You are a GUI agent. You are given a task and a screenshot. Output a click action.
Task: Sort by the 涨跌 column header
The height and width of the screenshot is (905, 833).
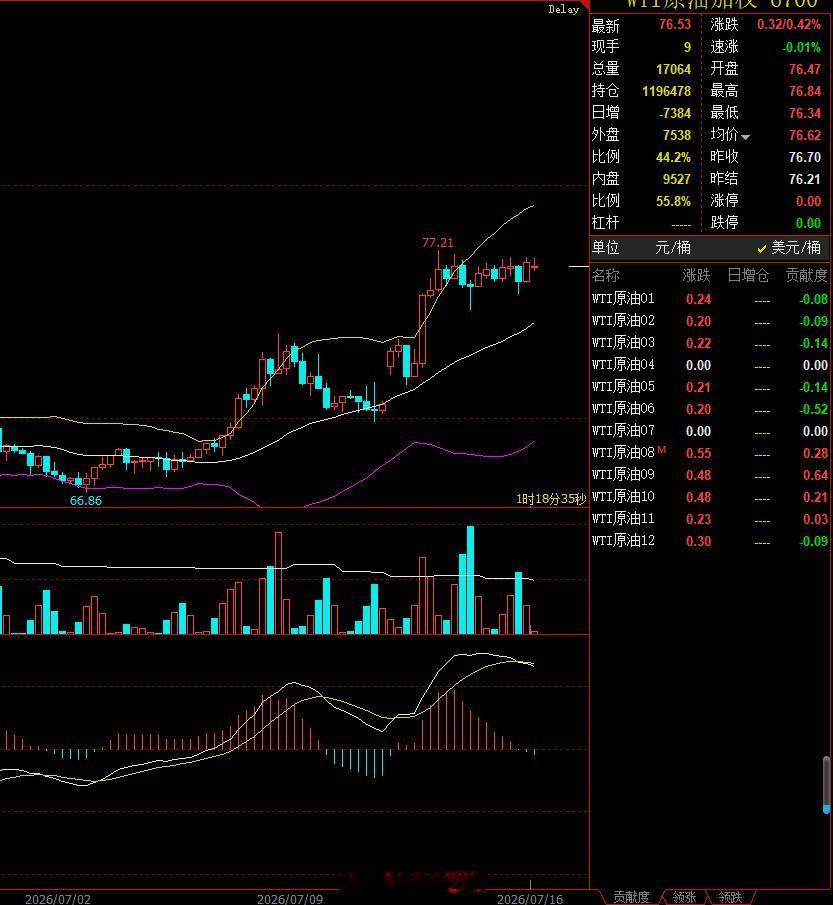tap(696, 276)
